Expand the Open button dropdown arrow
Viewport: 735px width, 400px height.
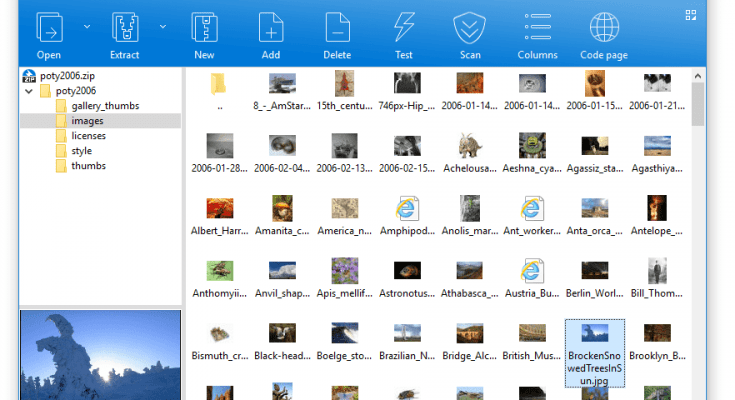(87, 27)
